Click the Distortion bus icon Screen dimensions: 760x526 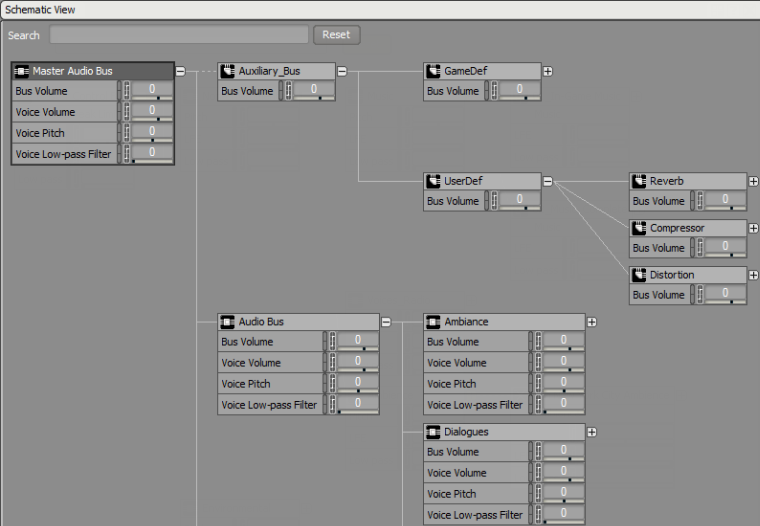(x=640, y=275)
